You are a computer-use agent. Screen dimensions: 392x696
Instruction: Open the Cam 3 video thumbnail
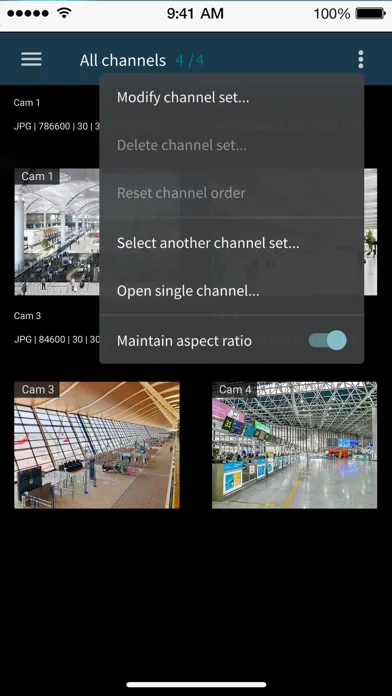click(x=97, y=445)
